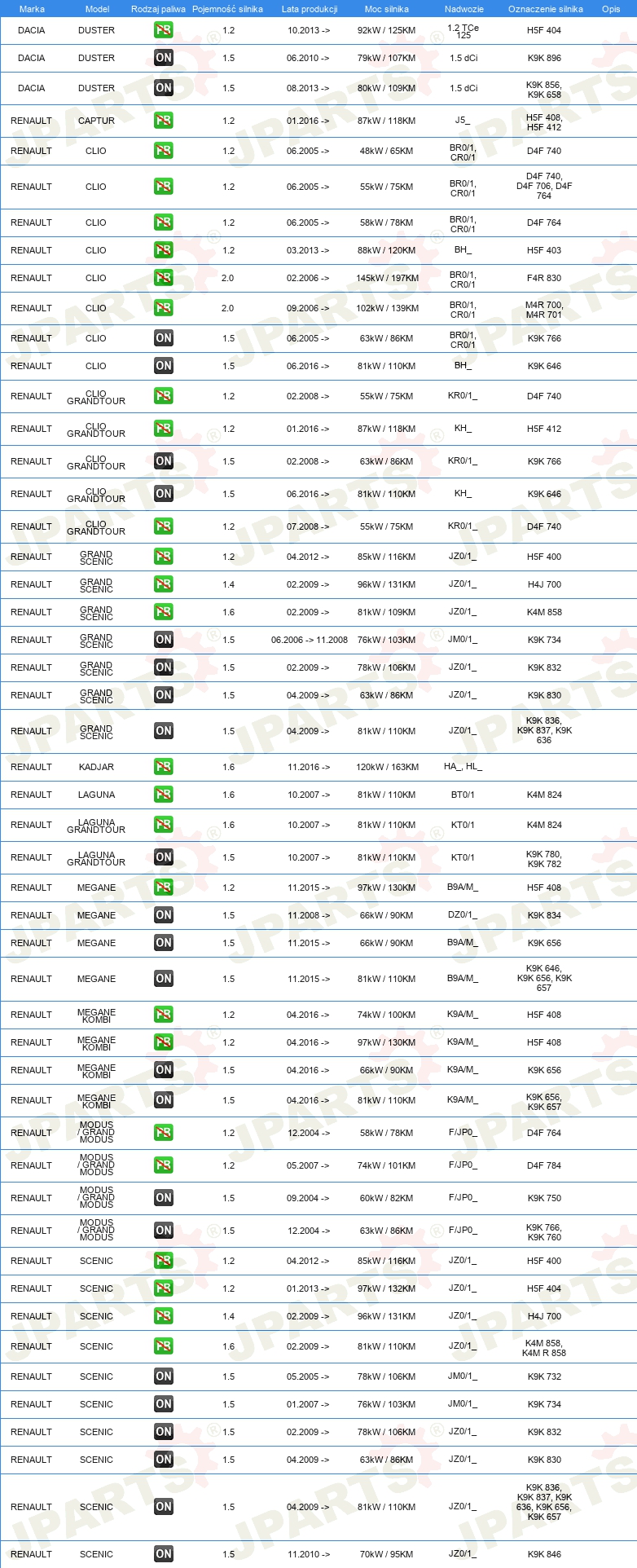
Task: Click the PB icon in Clio 48kW / 65KM row
Action: point(164,151)
